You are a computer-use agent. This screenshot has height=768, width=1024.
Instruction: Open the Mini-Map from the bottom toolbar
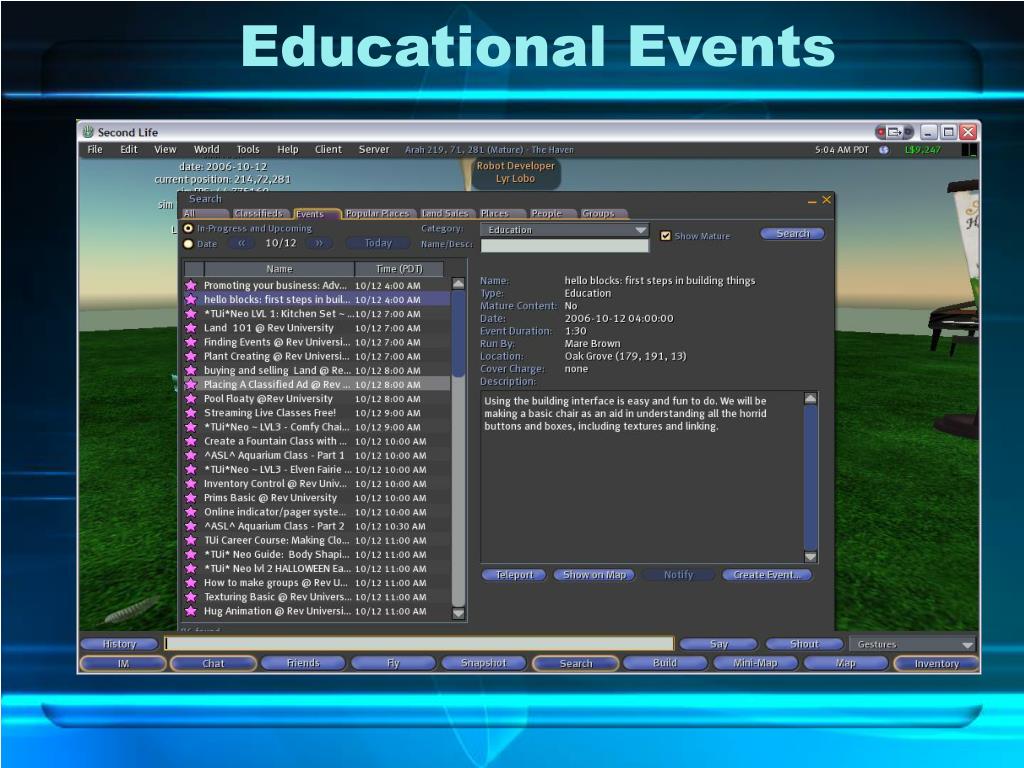pos(755,663)
